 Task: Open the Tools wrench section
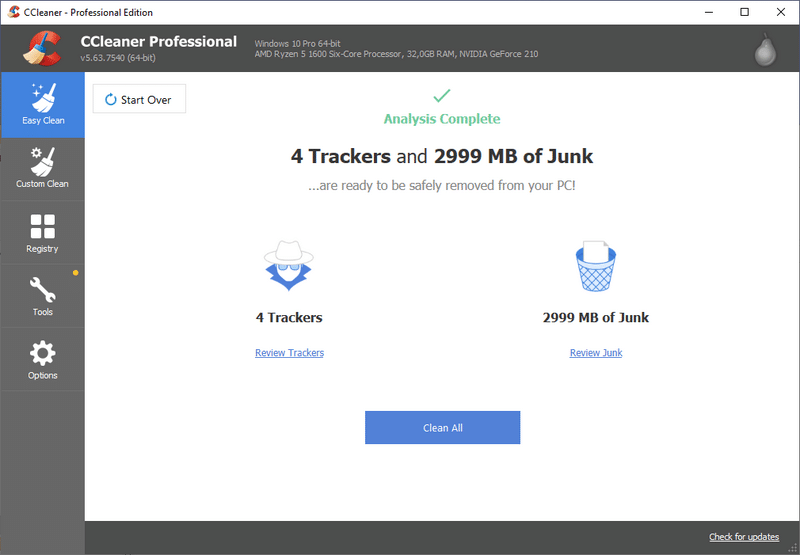coord(42,297)
